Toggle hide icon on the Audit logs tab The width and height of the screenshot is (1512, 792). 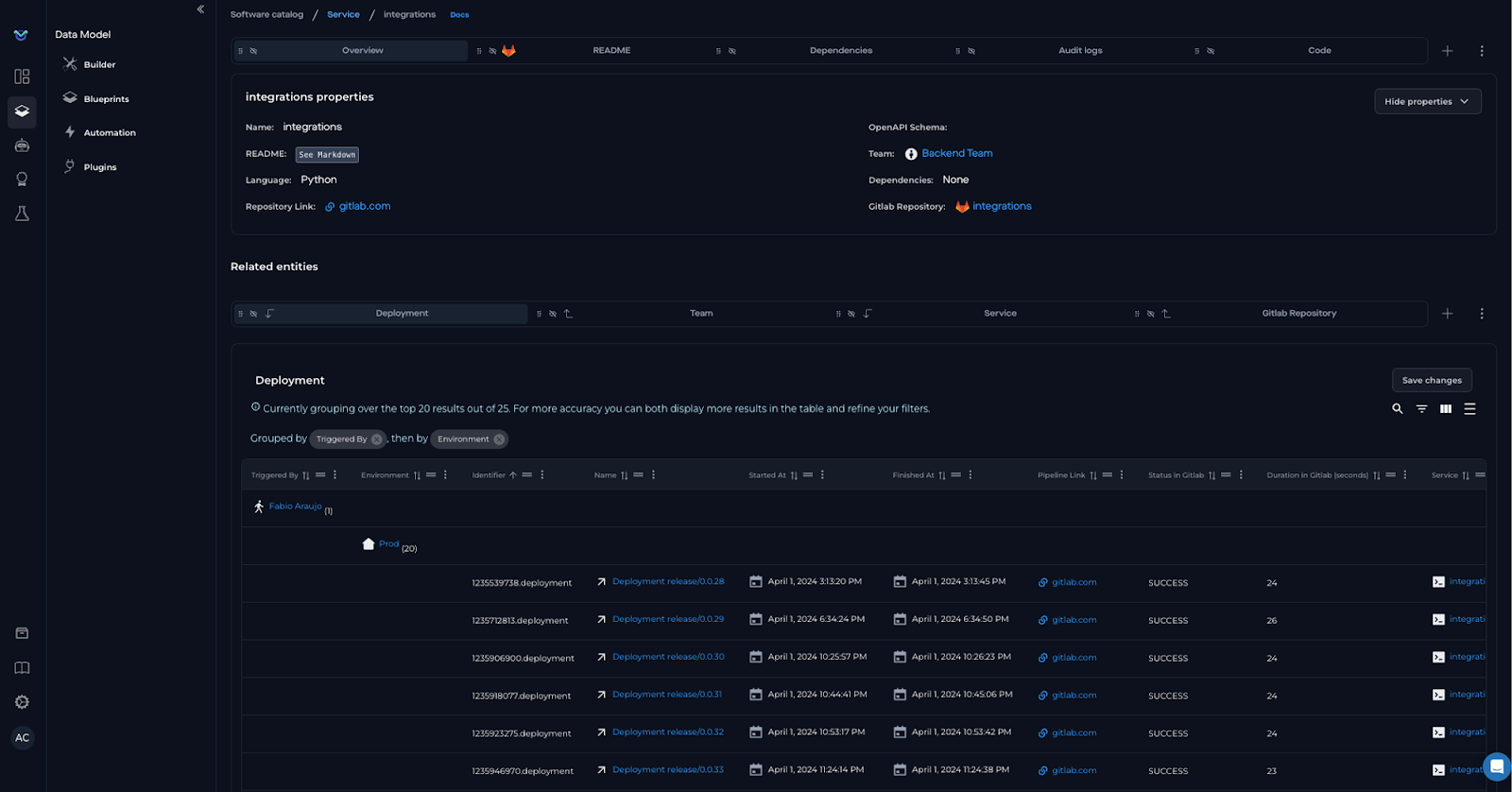click(971, 51)
